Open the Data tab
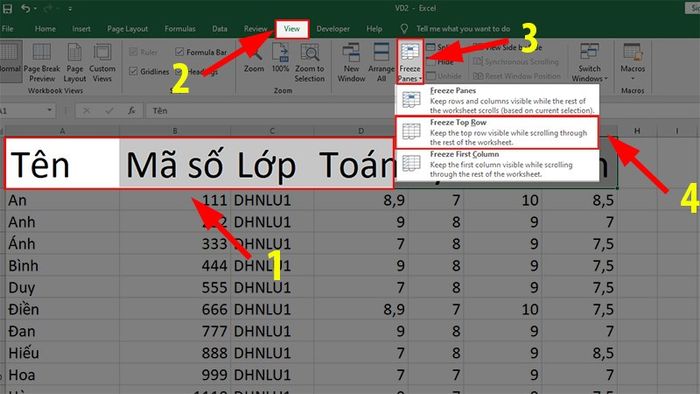This screenshot has height=394, width=700. 220,29
